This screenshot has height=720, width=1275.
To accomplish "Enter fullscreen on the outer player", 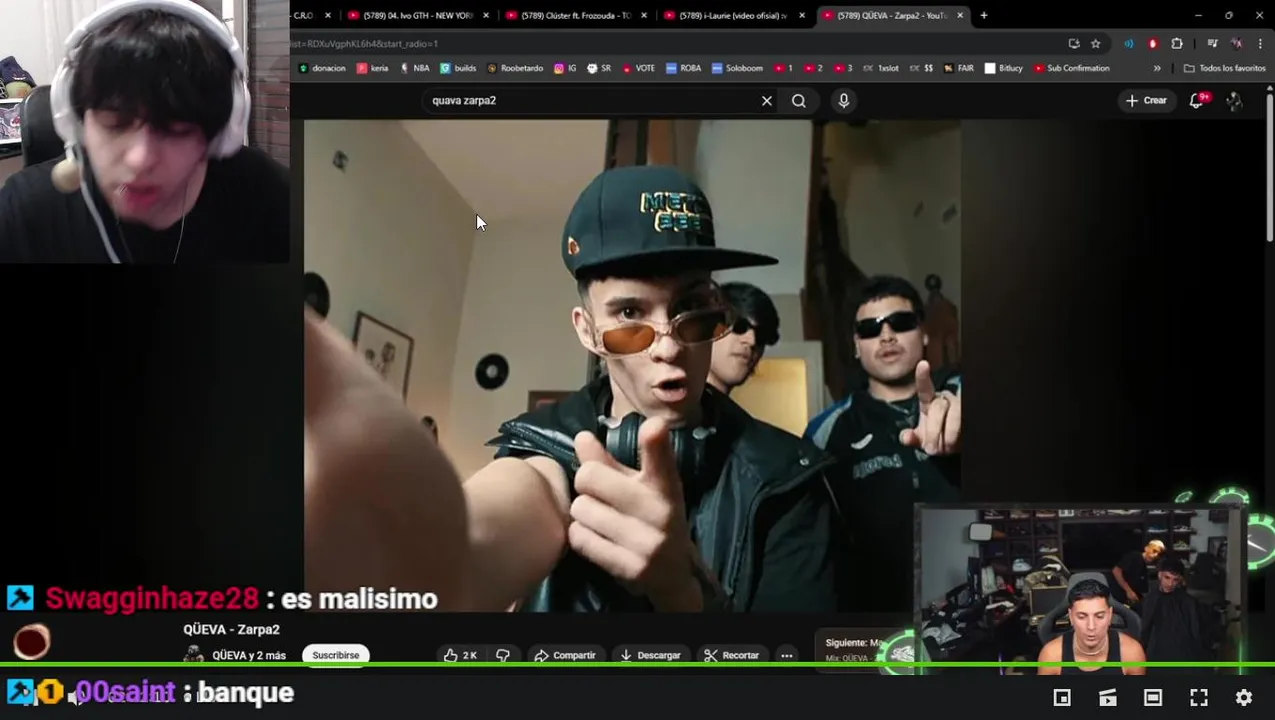I will [1199, 698].
